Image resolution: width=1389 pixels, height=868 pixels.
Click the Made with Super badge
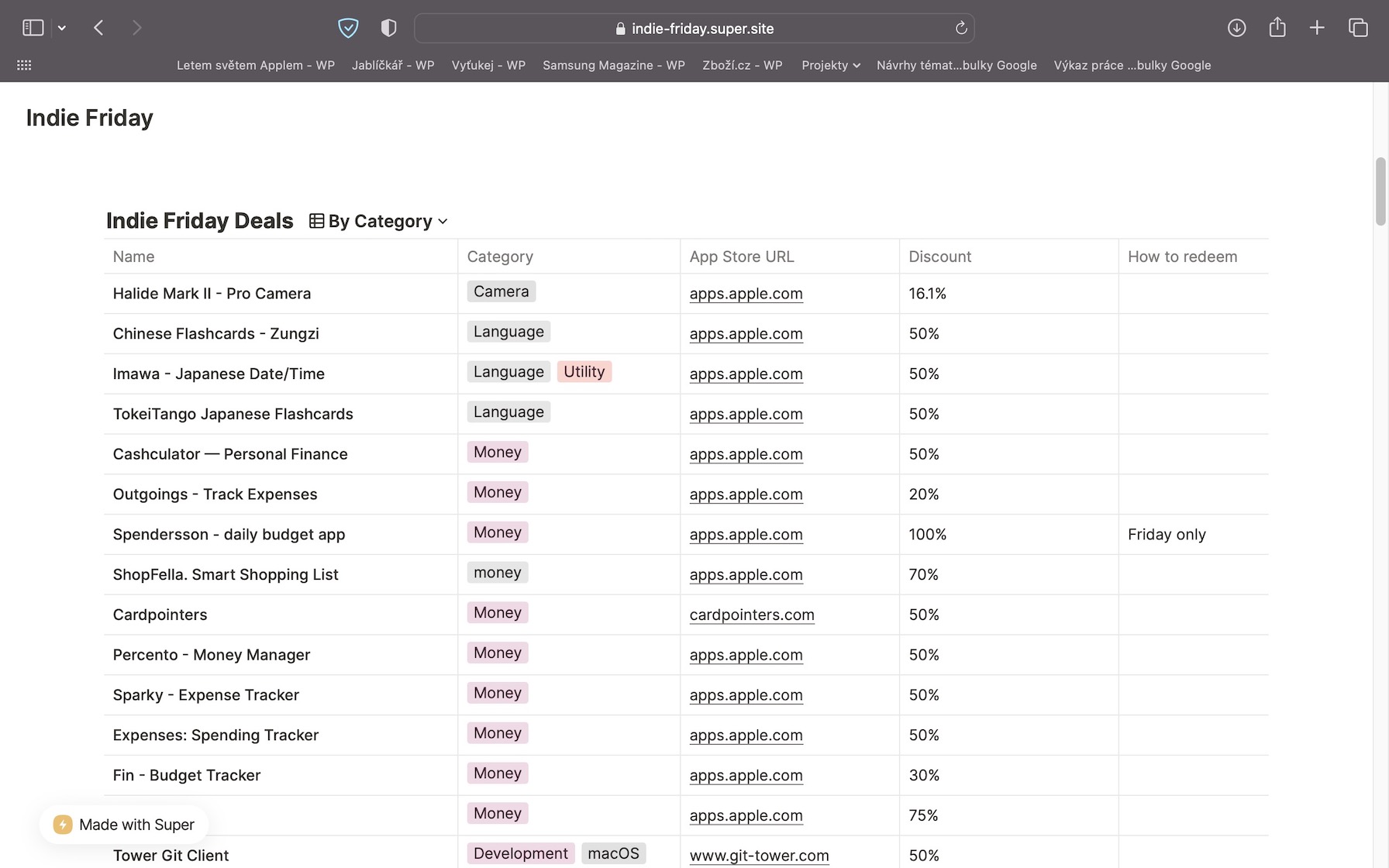[124, 825]
